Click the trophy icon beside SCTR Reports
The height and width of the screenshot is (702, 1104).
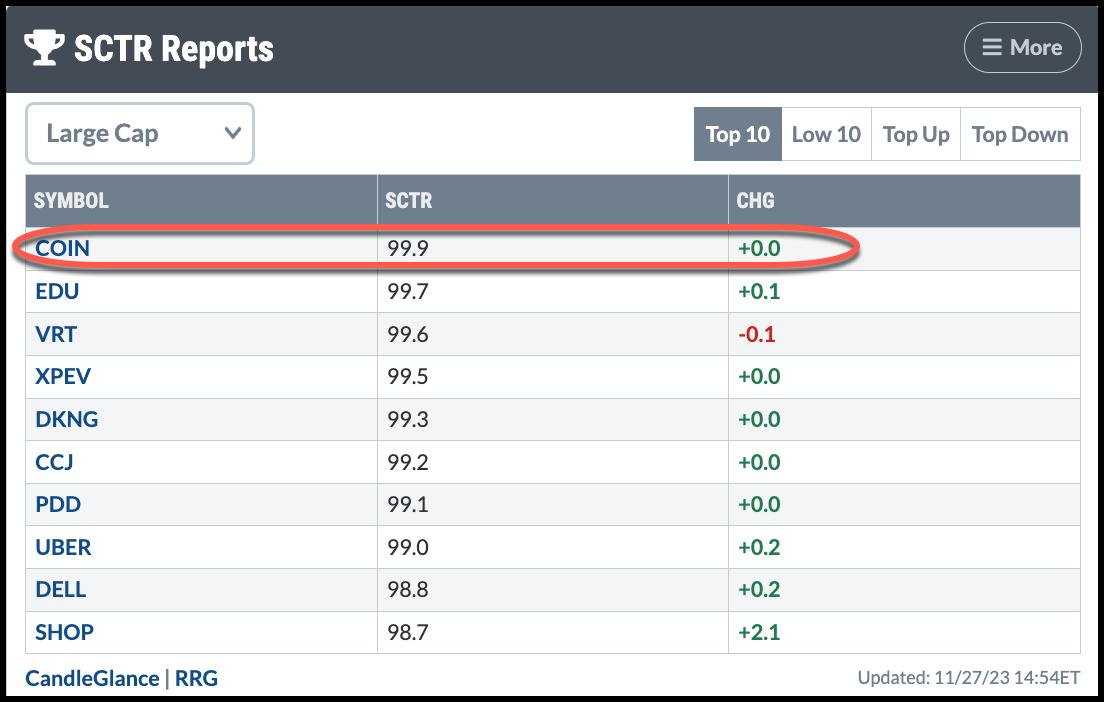click(43, 47)
